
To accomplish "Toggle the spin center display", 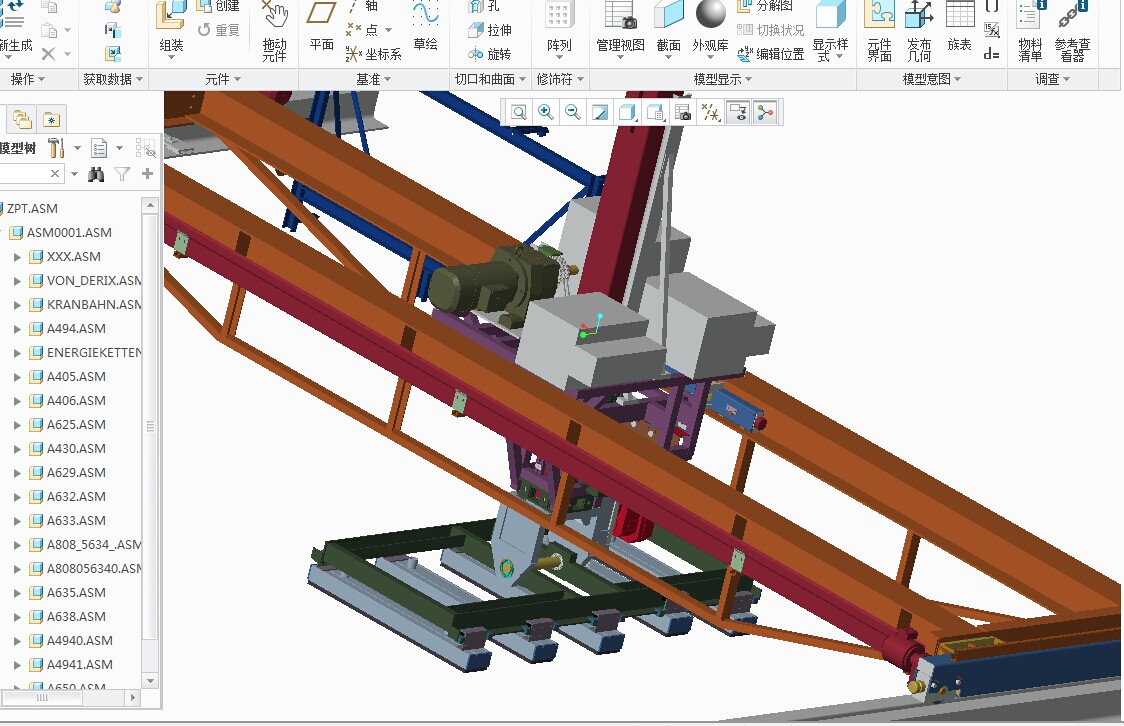I will click(x=766, y=112).
